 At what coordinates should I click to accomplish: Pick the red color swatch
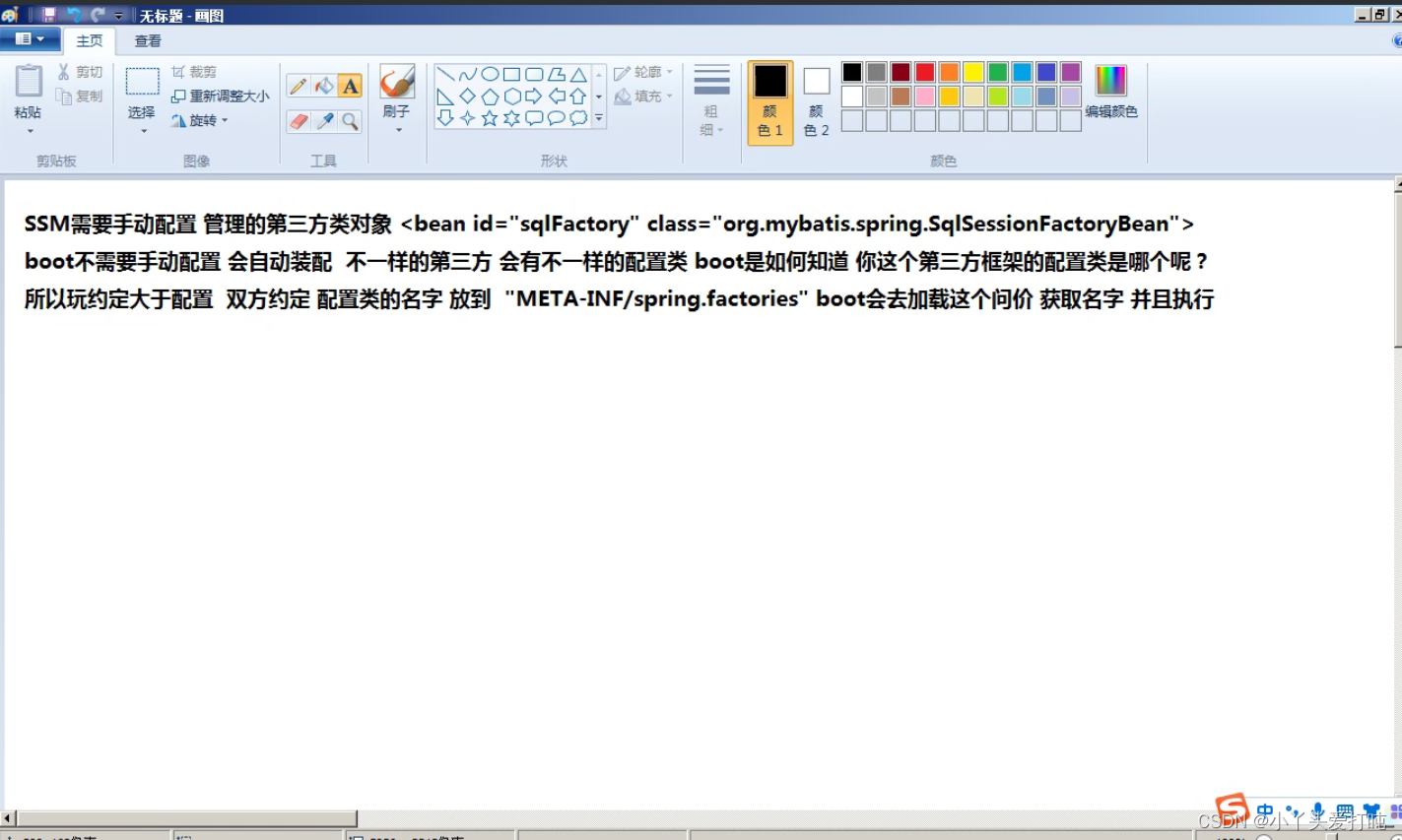[x=925, y=72]
